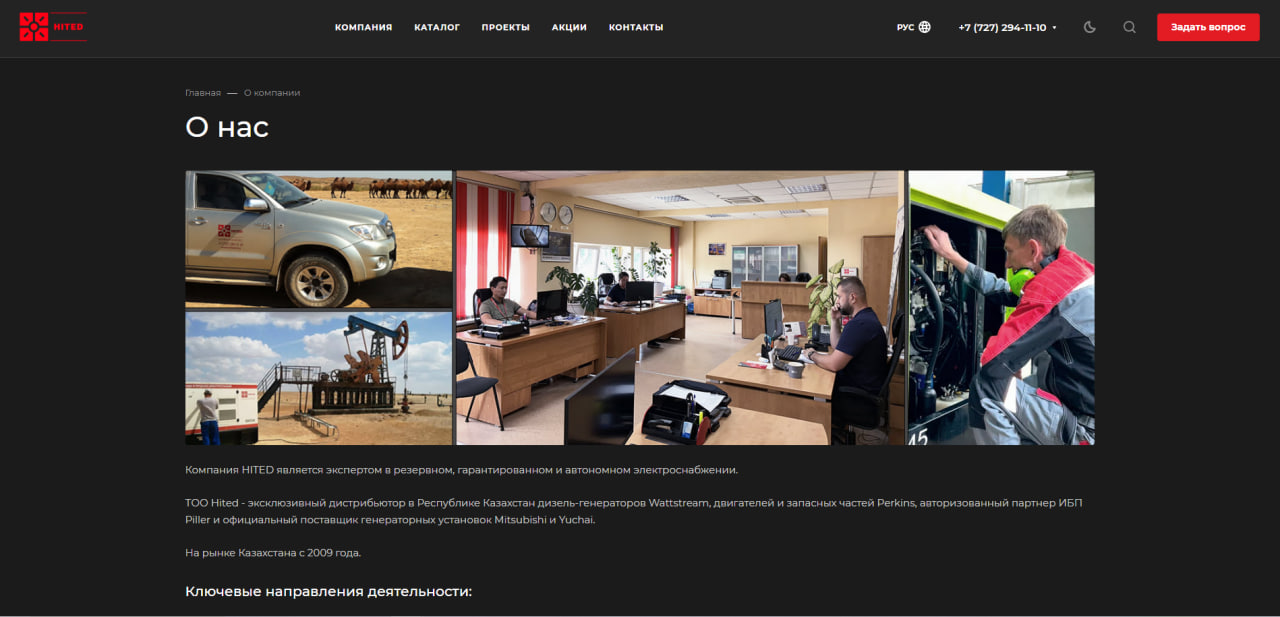The height and width of the screenshot is (617, 1280).
Task: Click the О нас page heading
Action: [227, 127]
